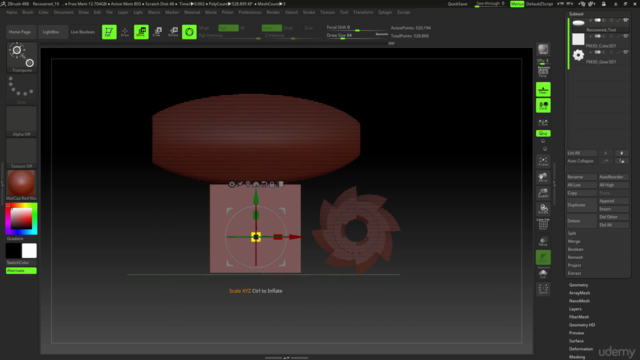Viewport: 640px width, 360px height.
Task: Open the Zplugin menu
Action: [x=385, y=12]
